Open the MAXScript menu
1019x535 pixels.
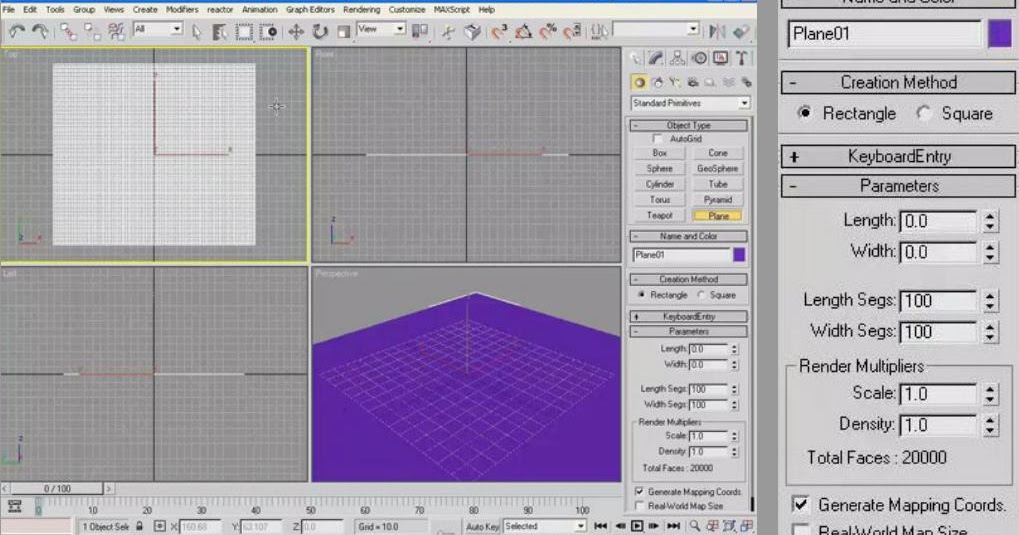(x=451, y=10)
